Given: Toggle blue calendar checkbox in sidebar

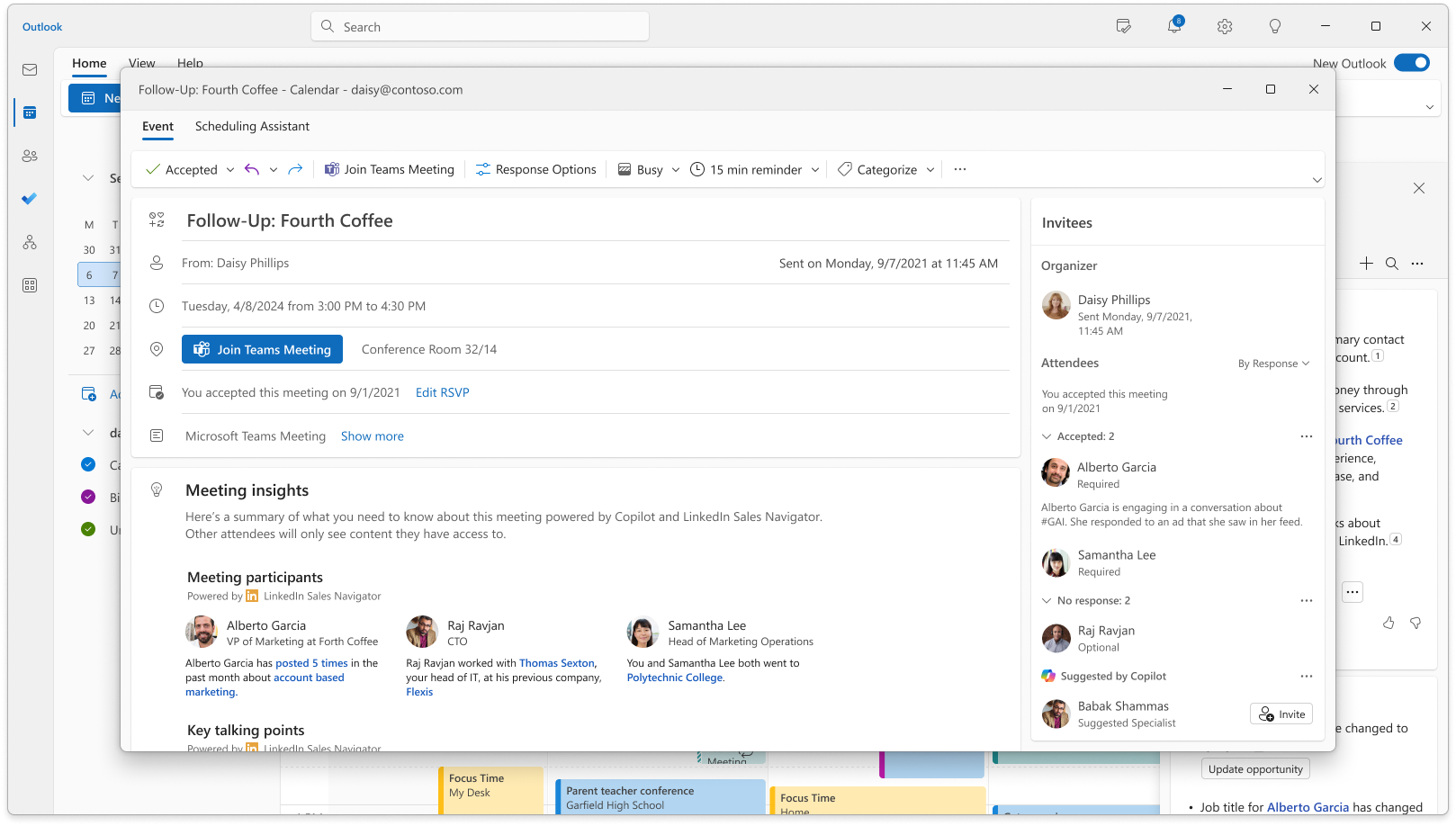Looking at the screenshot, I should [88, 464].
